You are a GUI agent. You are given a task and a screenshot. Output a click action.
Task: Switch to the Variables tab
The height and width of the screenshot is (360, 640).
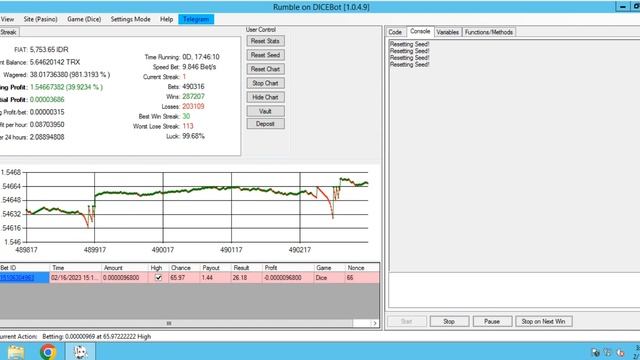pyautogui.click(x=448, y=32)
